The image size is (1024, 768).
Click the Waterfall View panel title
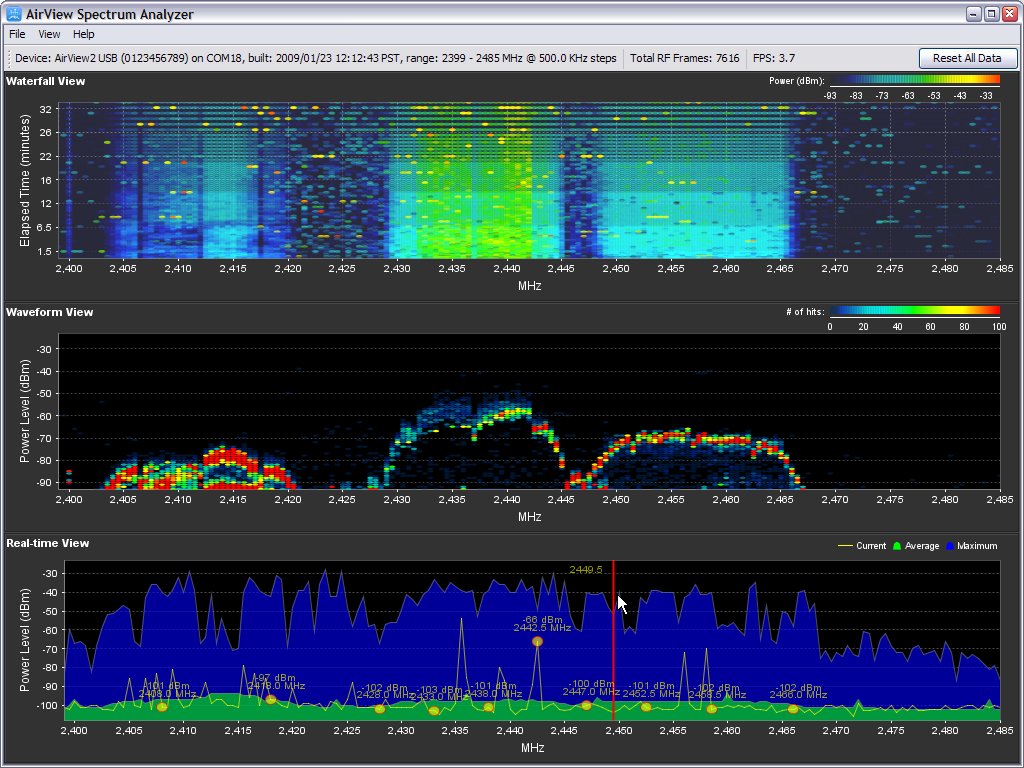pos(45,81)
